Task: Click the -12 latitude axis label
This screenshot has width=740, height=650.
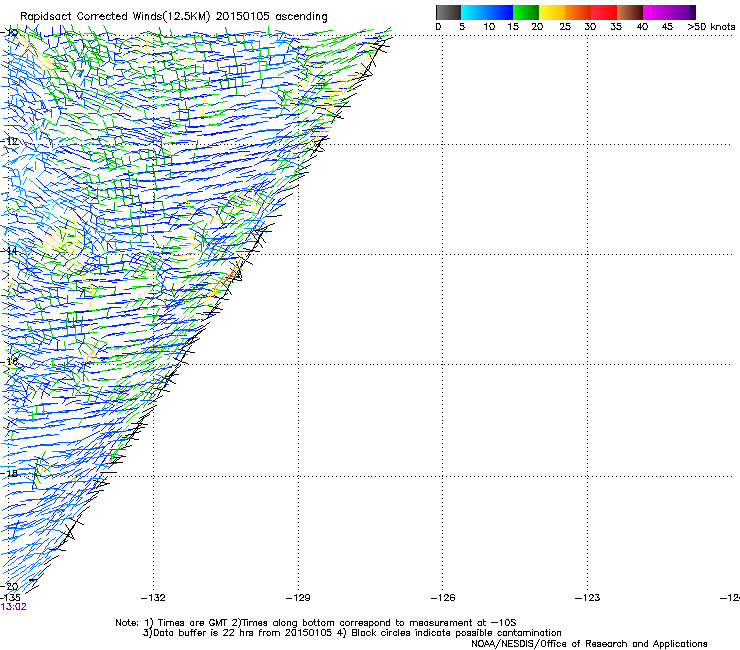Action: [10, 142]
